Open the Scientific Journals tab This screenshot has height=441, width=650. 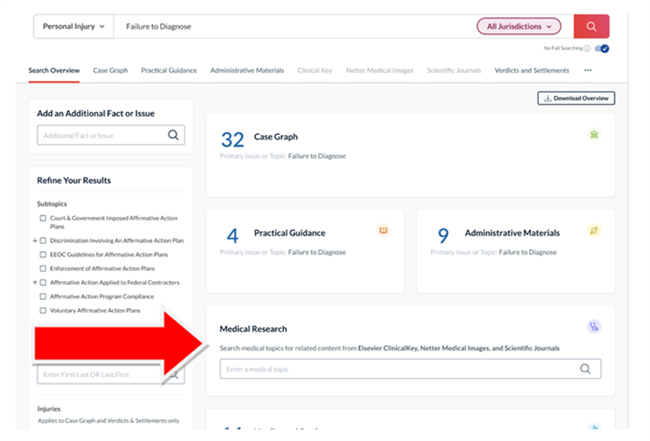tap(454, 70)
